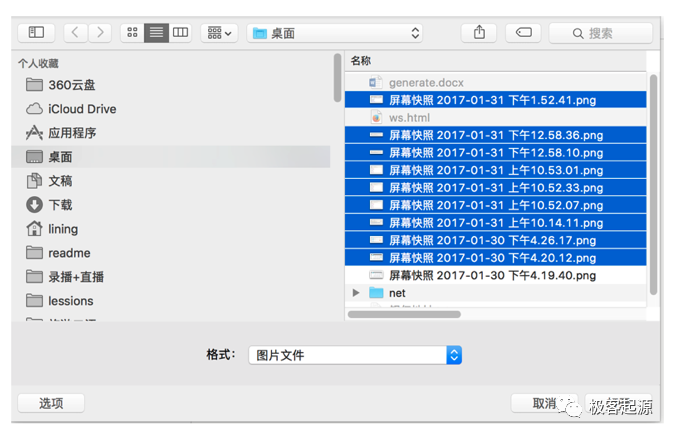Click the Share toolbar icon
The height and width of the screenshot is (437, 674).
coord(479,33)
